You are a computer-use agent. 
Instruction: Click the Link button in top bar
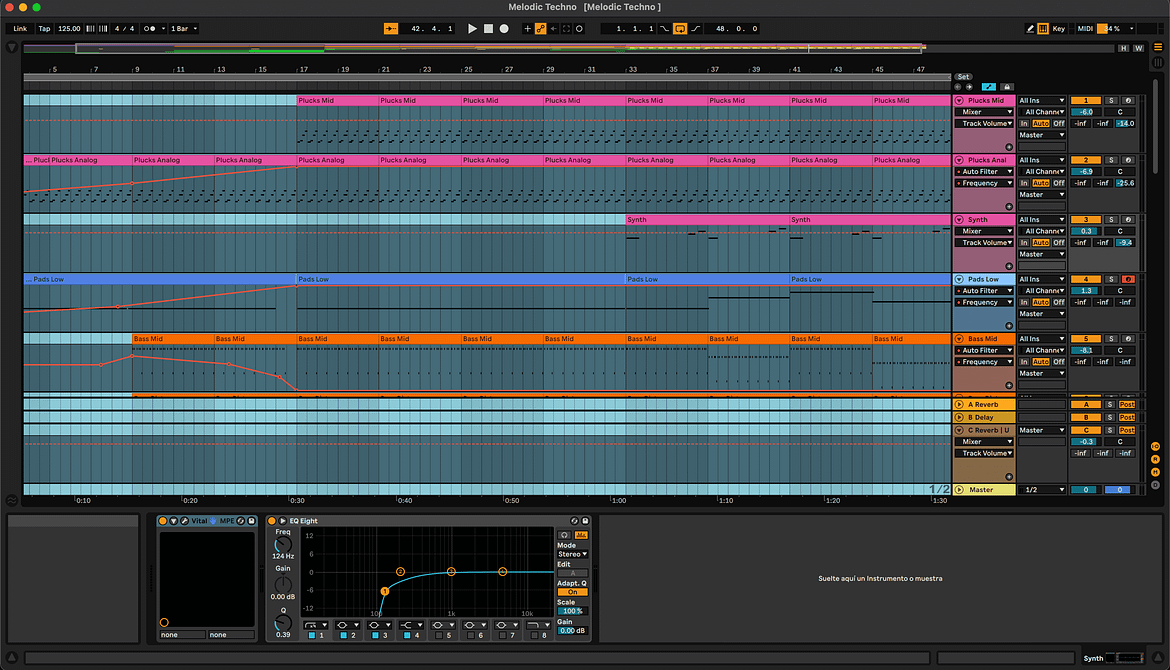[x=20, y=29]
